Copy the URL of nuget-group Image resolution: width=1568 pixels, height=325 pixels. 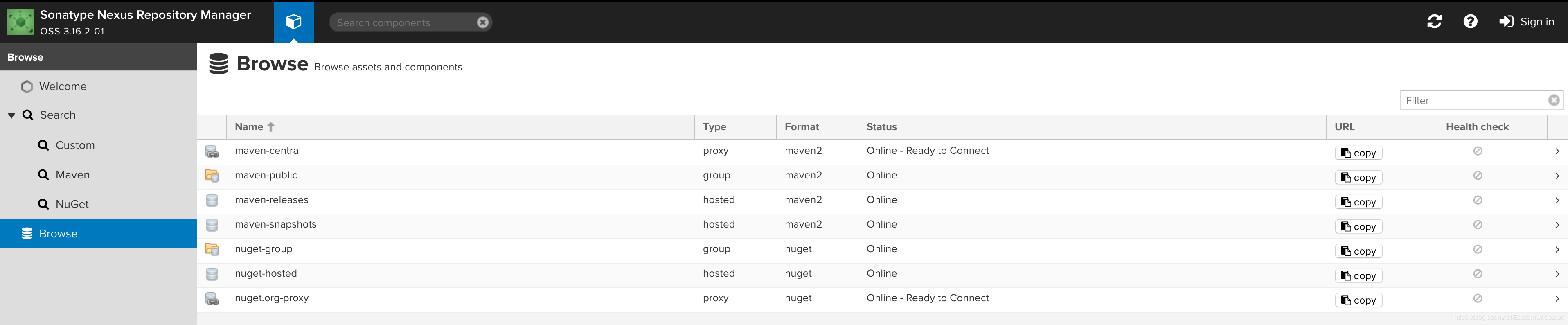pos(1358,251)
